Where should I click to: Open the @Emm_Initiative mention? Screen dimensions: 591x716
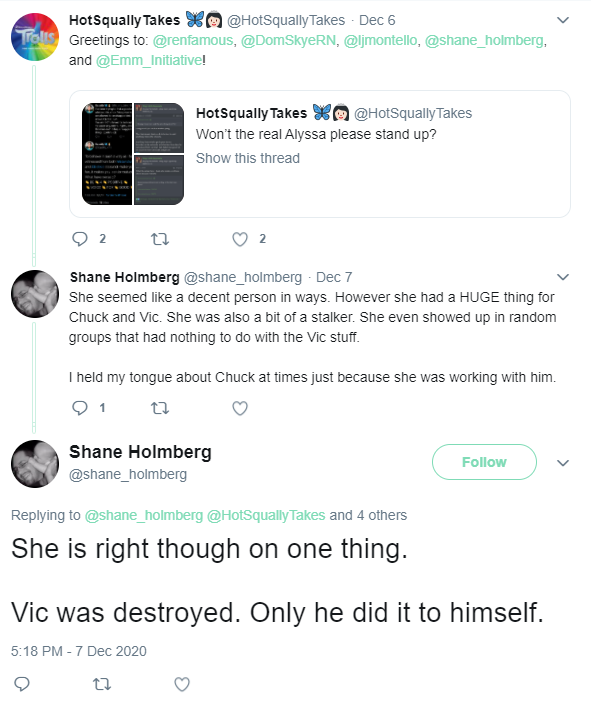(148, 60)
